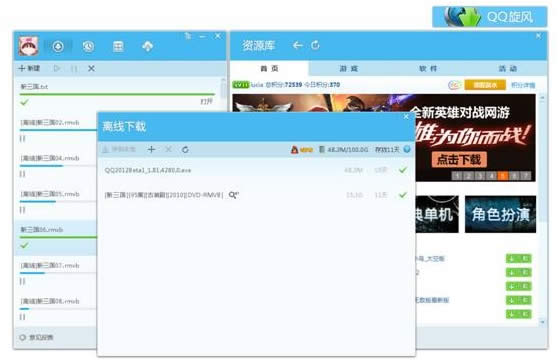Click the green check on 新三国 DVD-RMVB row
Image resolution: width=558 pixels, height=364 pixels.
403,195
